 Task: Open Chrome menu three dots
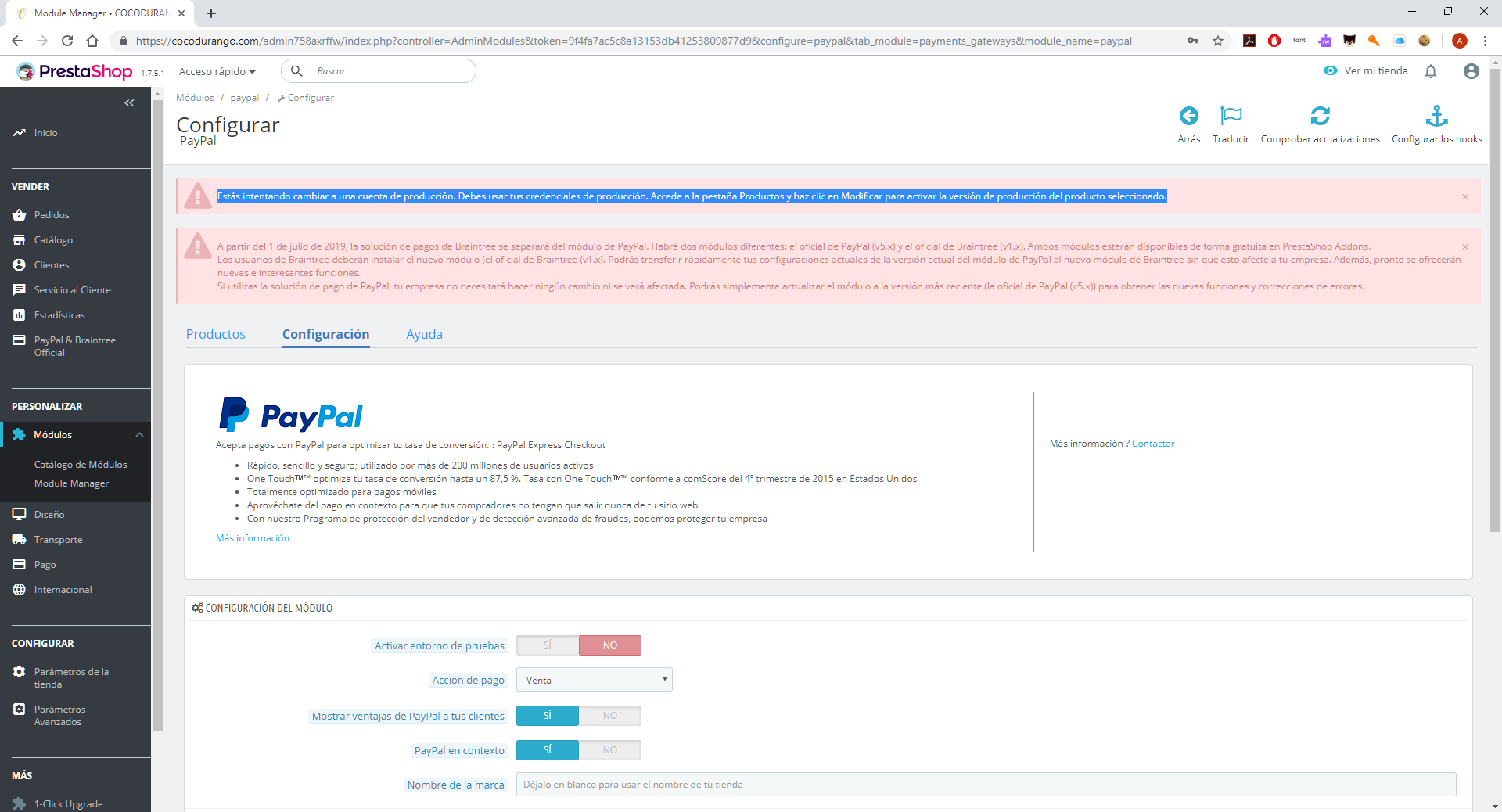tap(1485, 41)
